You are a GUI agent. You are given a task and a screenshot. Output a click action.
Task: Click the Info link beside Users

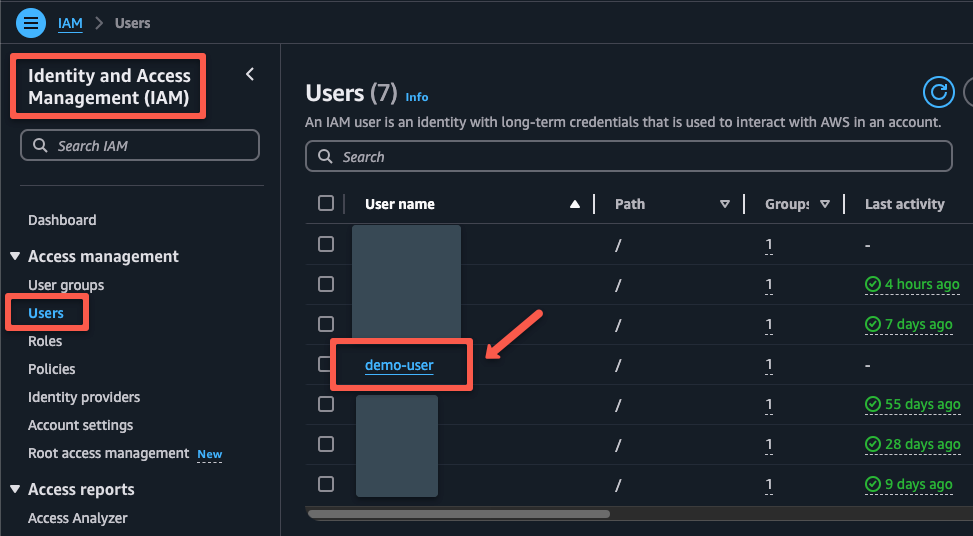click(416, 97)
